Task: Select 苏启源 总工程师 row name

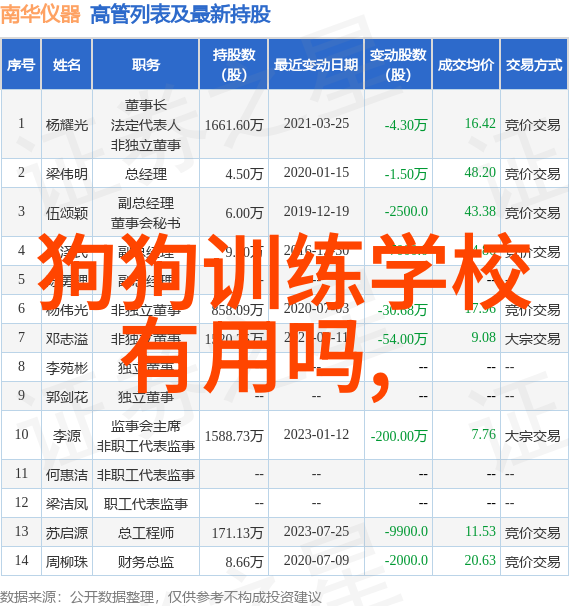Action: click(67, 533)
